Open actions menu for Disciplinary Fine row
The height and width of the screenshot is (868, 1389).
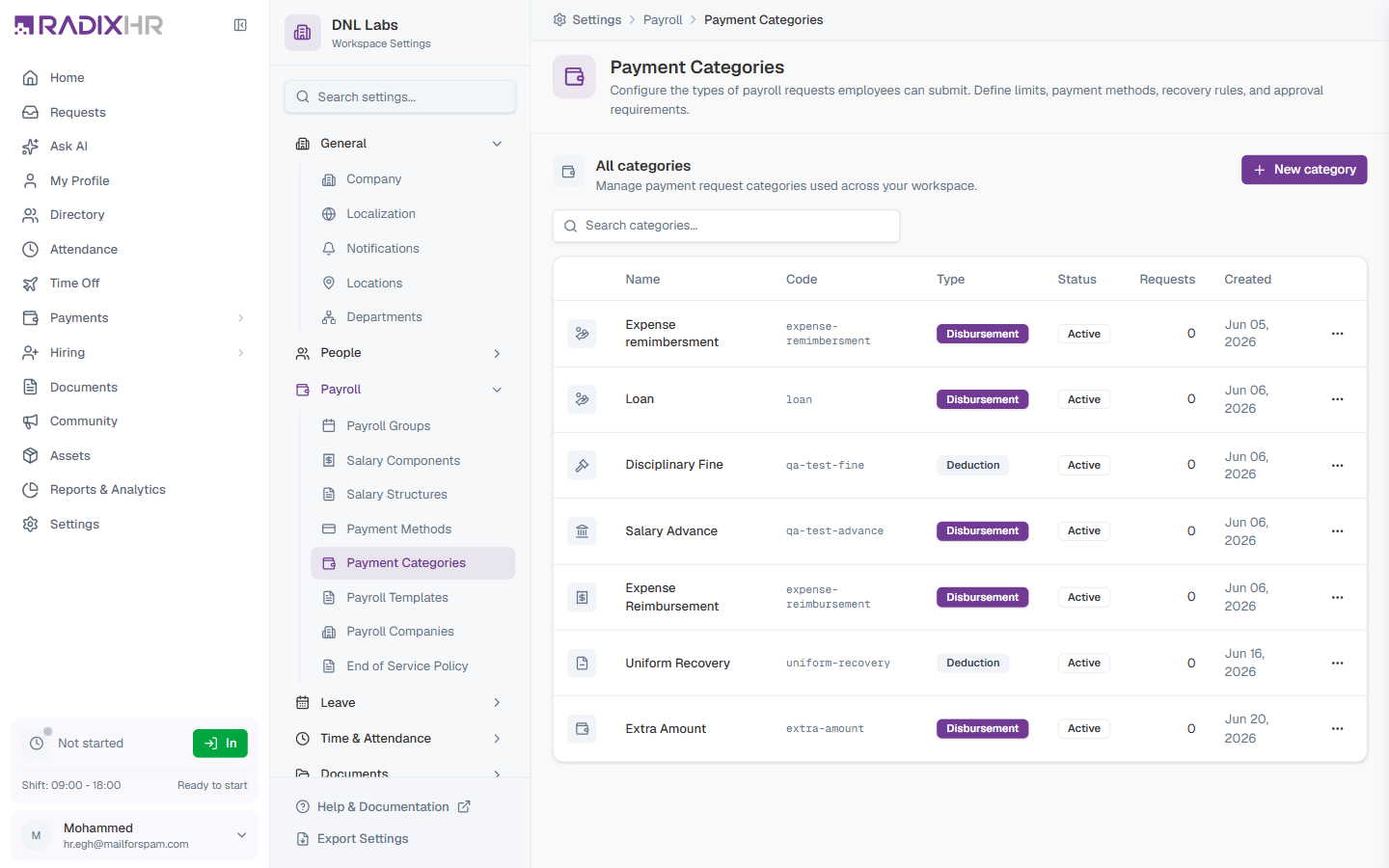coord(1338,466)
